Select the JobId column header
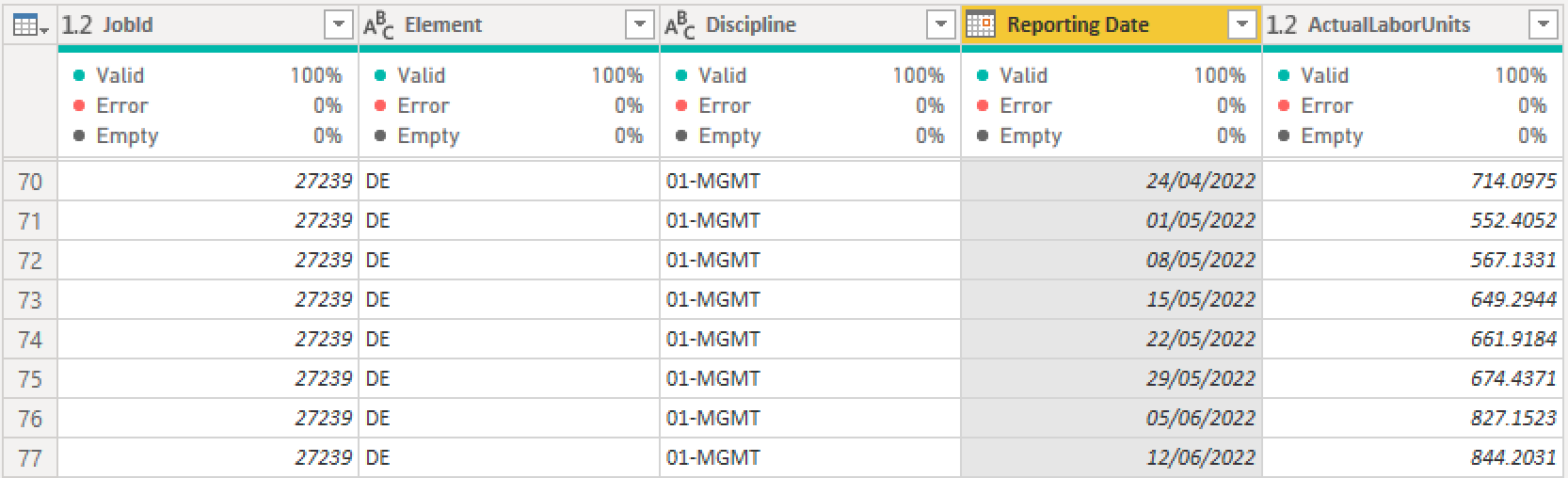The height and width of the screenshot is (478, 1568). [x=208, y=25]
